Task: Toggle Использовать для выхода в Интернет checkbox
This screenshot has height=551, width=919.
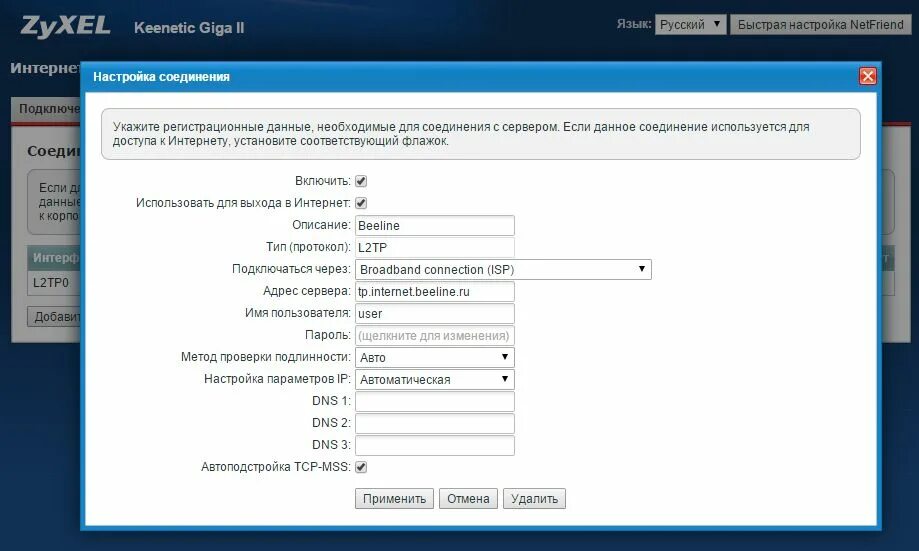Action: point(361,203)
